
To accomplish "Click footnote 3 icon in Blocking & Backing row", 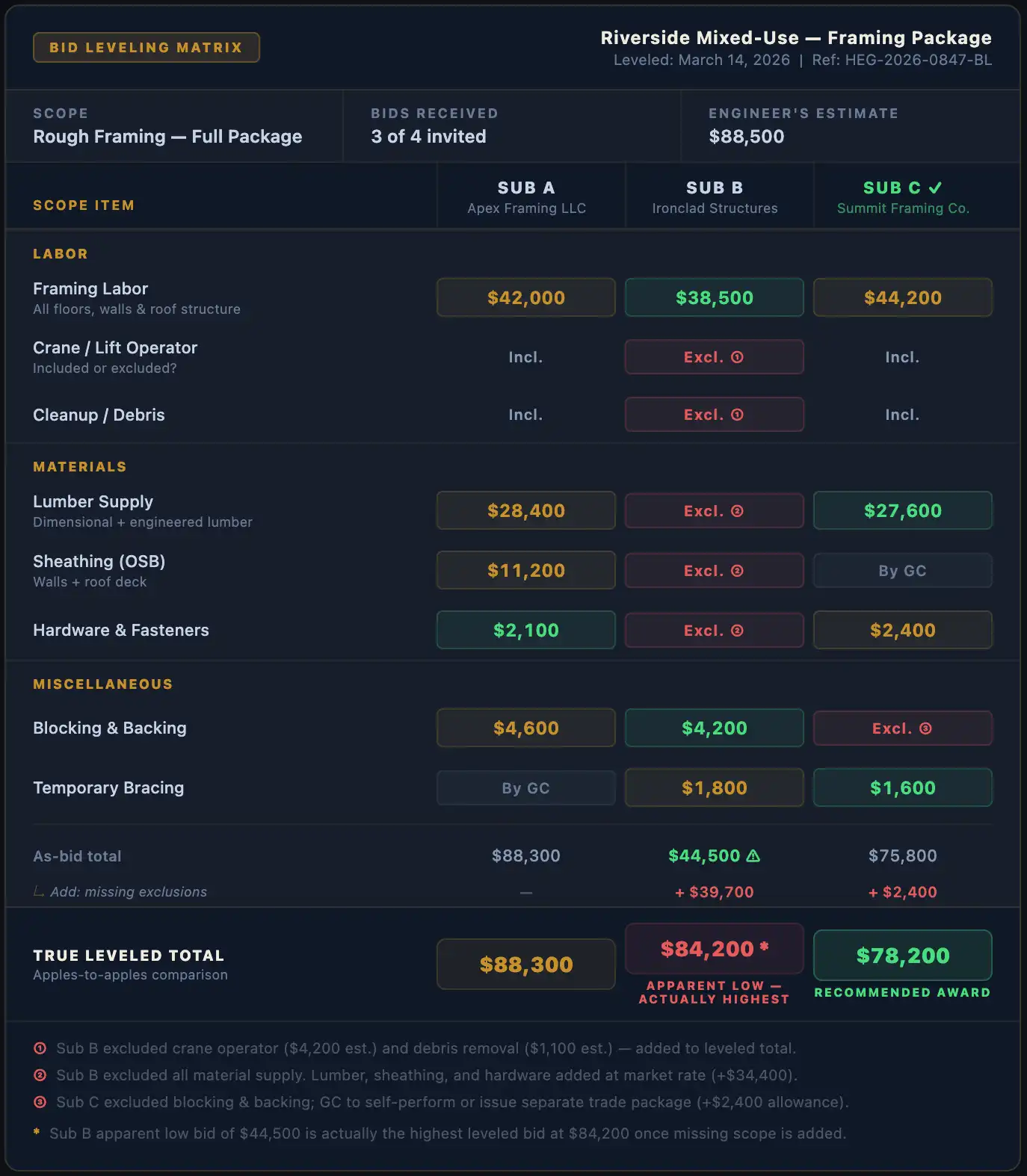I will point(925,728).
